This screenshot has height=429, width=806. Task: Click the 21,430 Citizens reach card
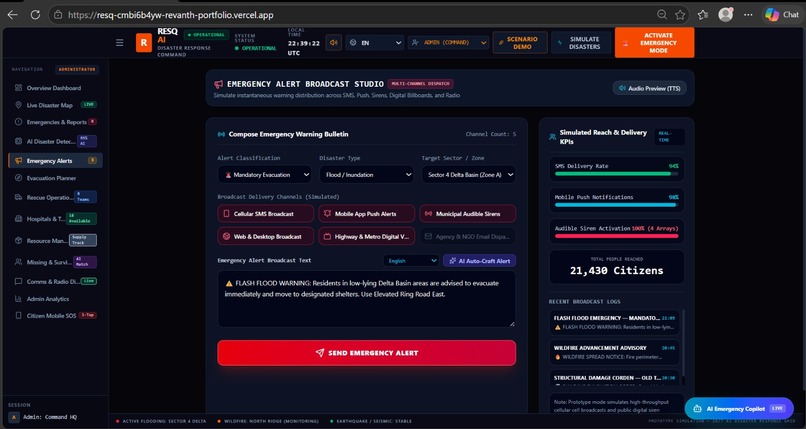pyautogui.click(x=616, y=267)
